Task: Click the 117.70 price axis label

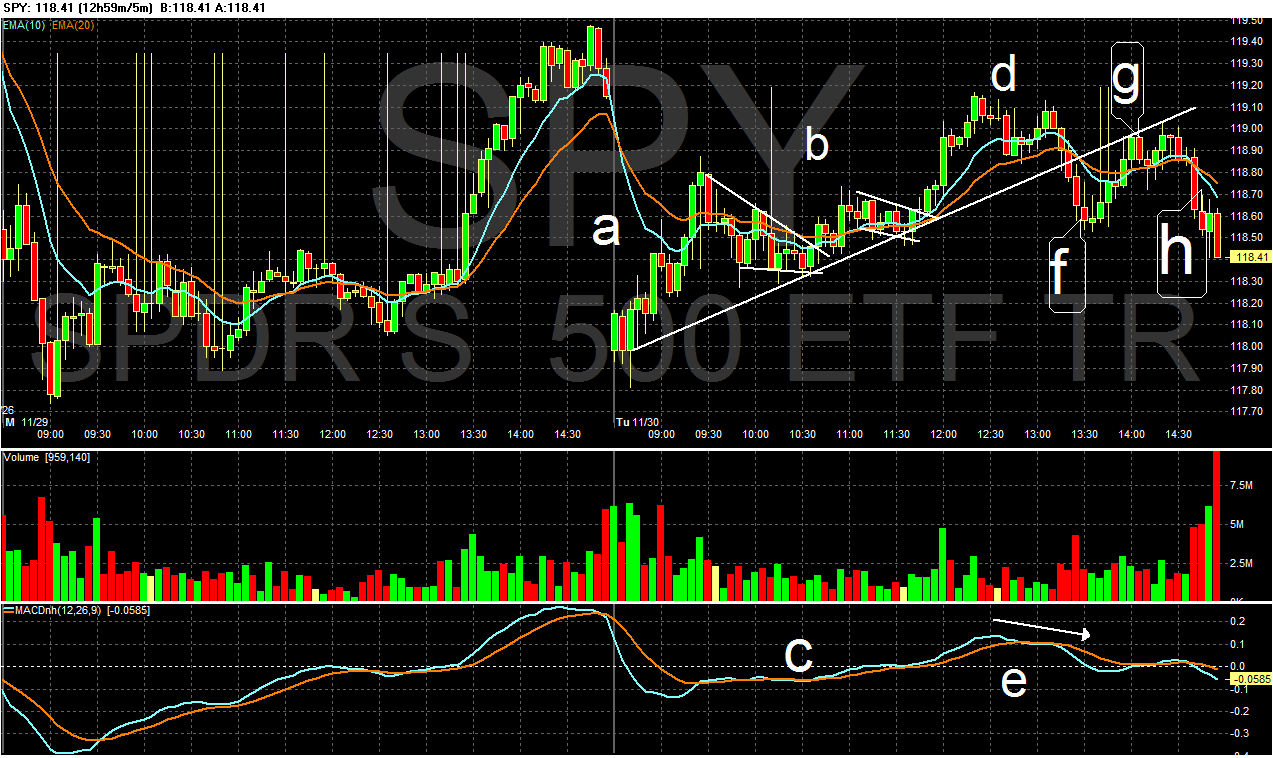Action: coord(1246,411)
